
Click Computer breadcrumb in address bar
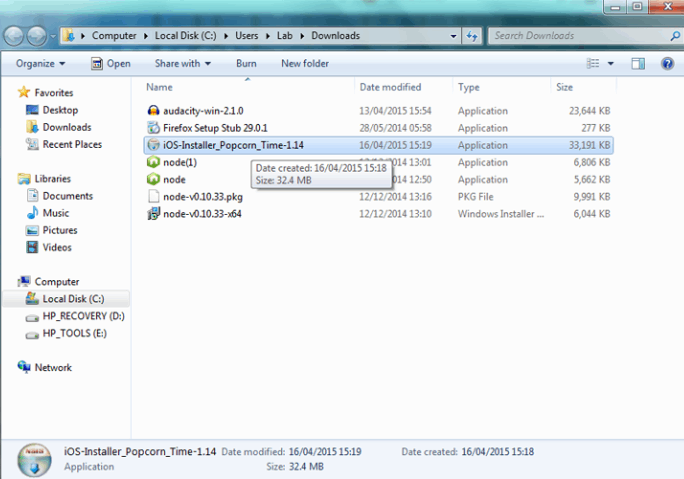[114, 36]
